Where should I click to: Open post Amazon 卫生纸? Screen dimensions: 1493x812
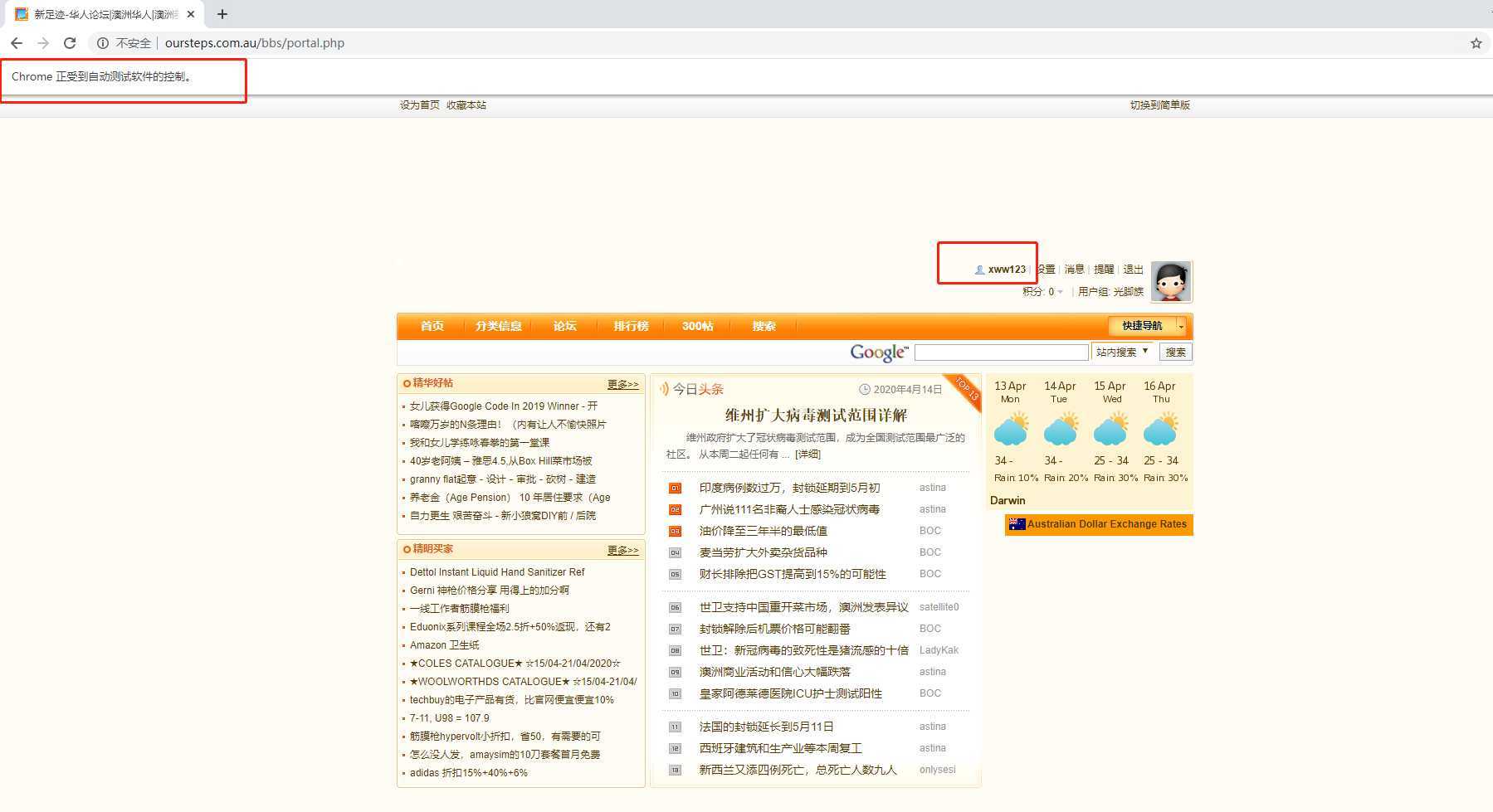[x=444, y=645]
